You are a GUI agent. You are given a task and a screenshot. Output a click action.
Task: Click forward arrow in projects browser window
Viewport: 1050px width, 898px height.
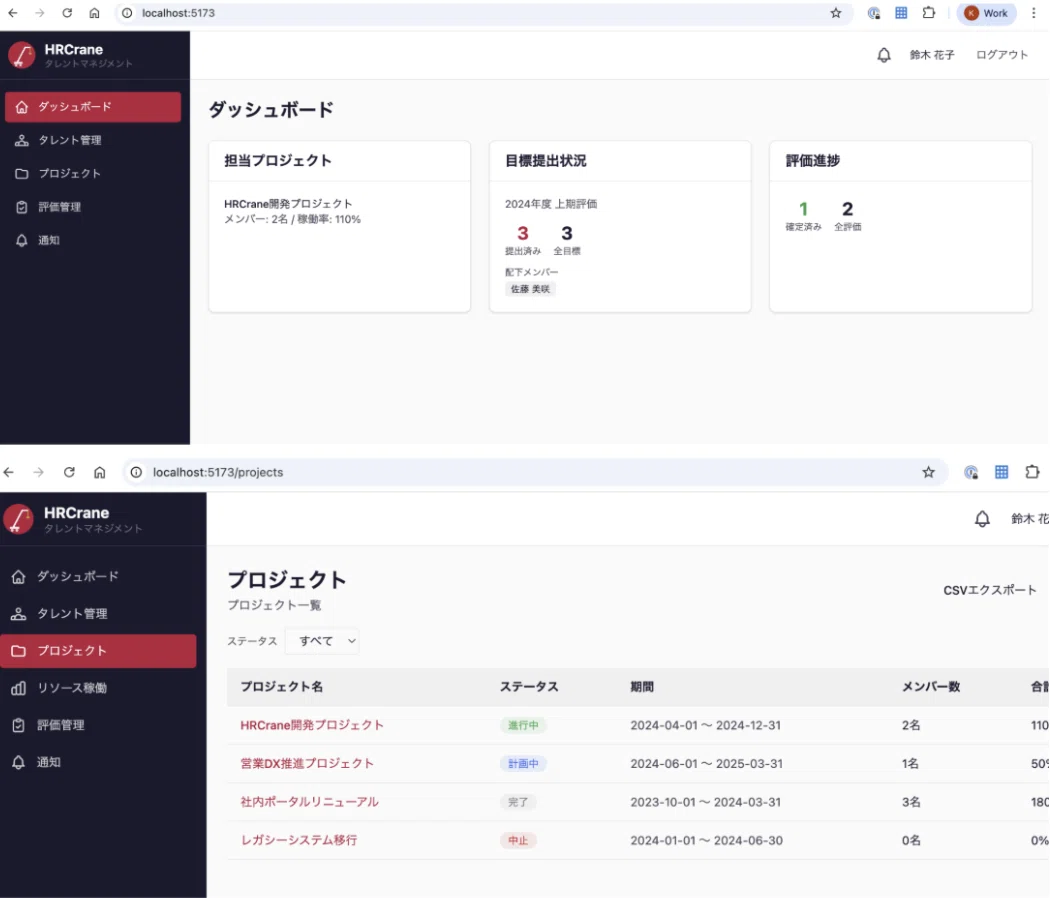(39, 472)
